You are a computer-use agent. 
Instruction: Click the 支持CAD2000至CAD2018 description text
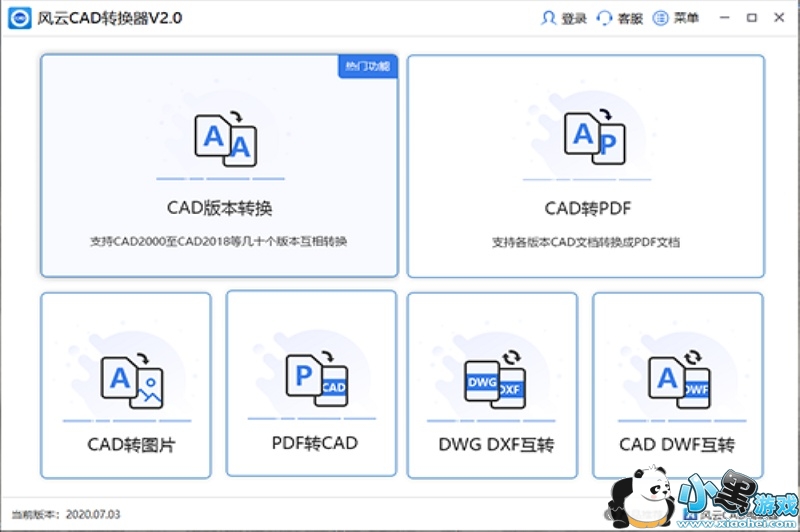218,241
